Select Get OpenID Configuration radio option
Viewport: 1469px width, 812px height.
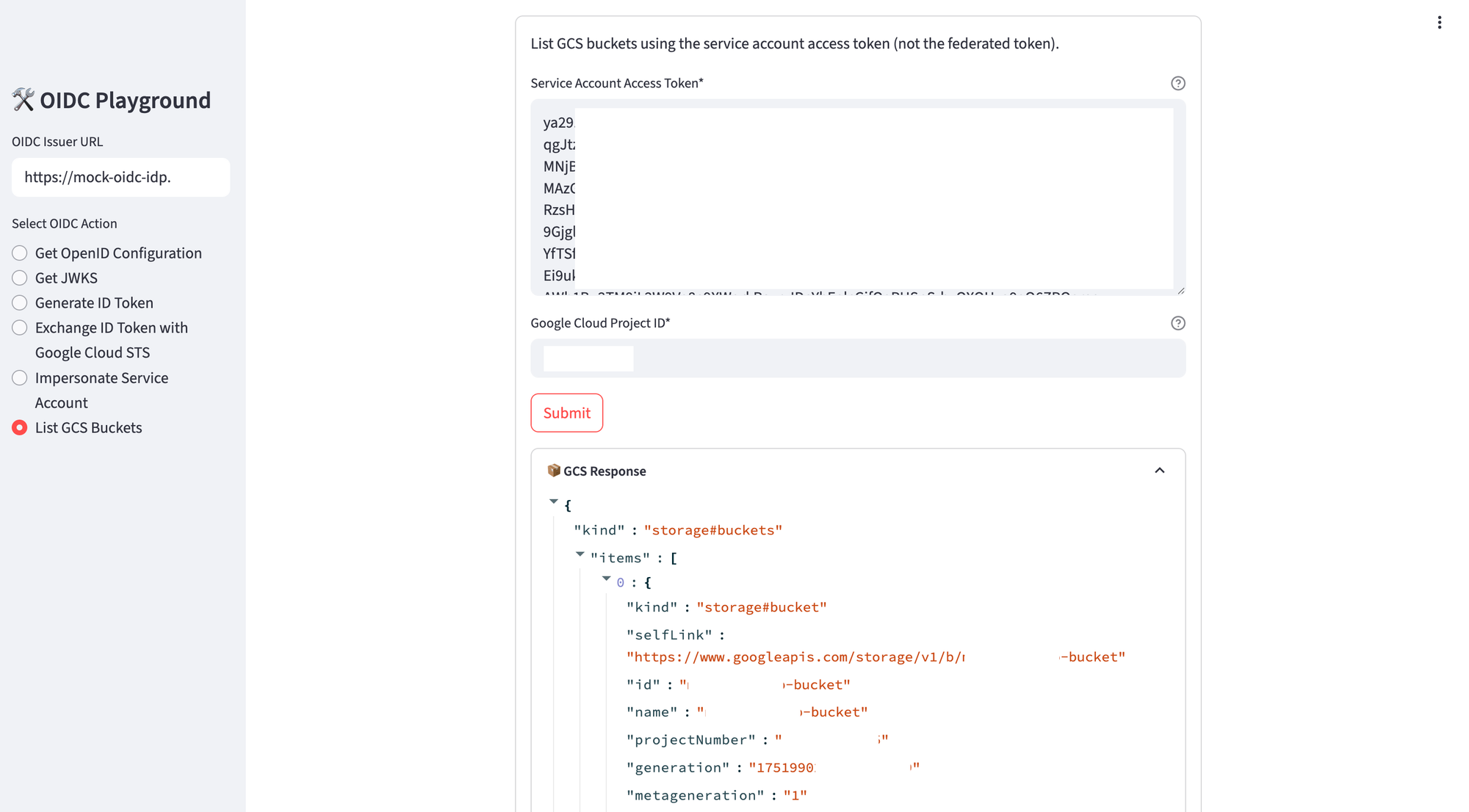click(x=20, y=253)
